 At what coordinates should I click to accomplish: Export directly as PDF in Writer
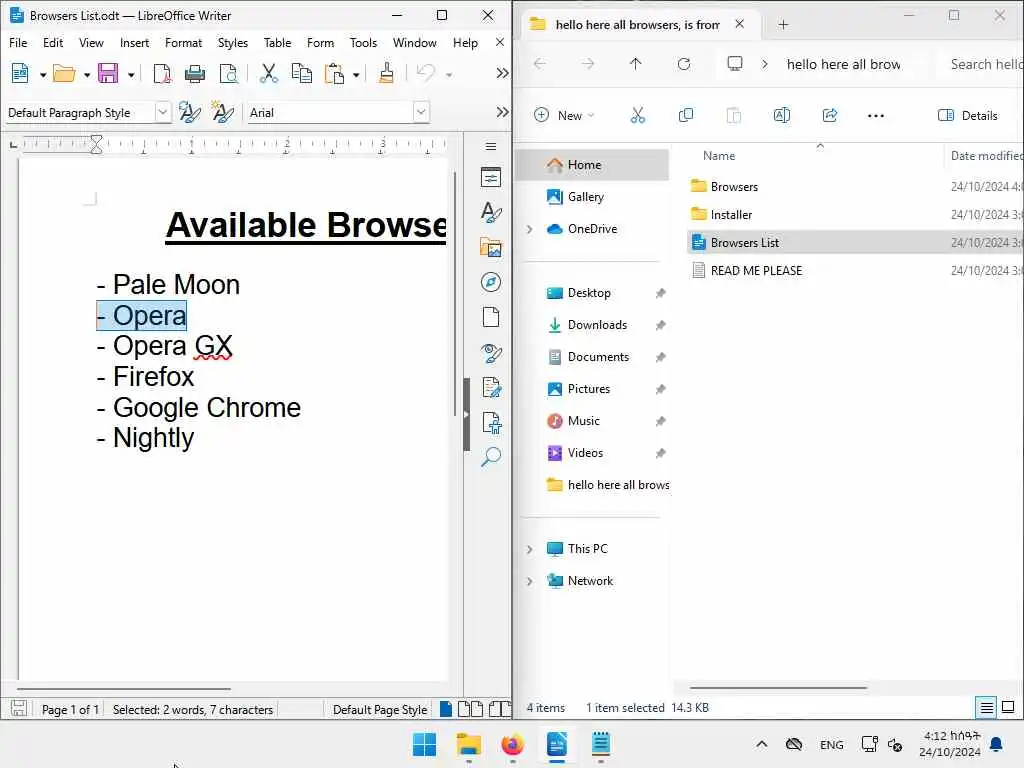[161, 74]
